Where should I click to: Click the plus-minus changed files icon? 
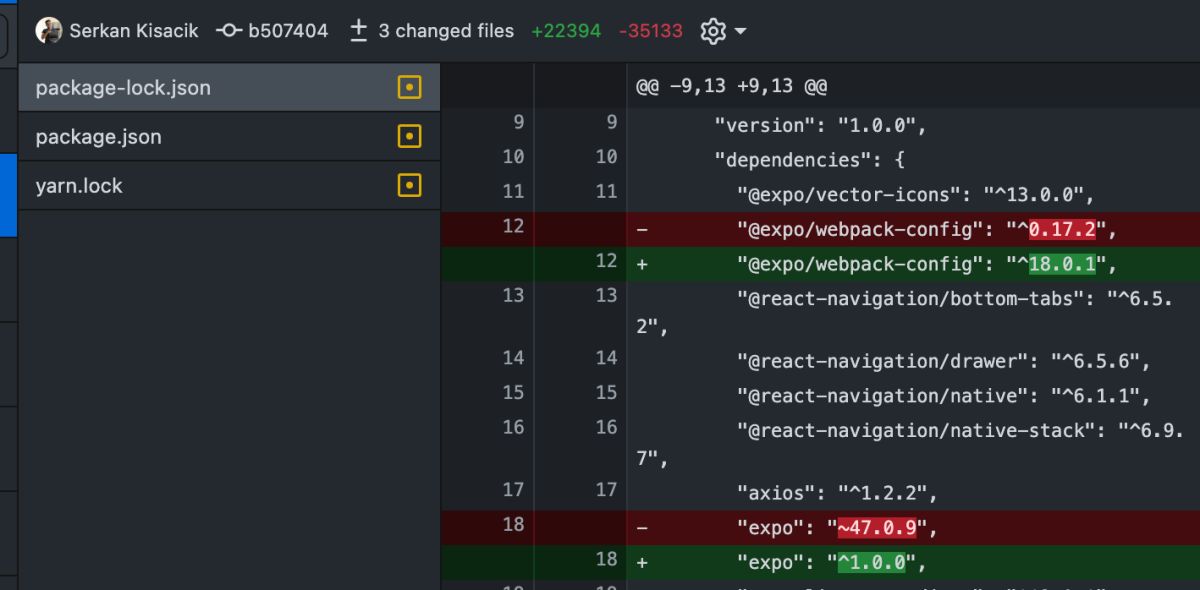pos(359,31)
